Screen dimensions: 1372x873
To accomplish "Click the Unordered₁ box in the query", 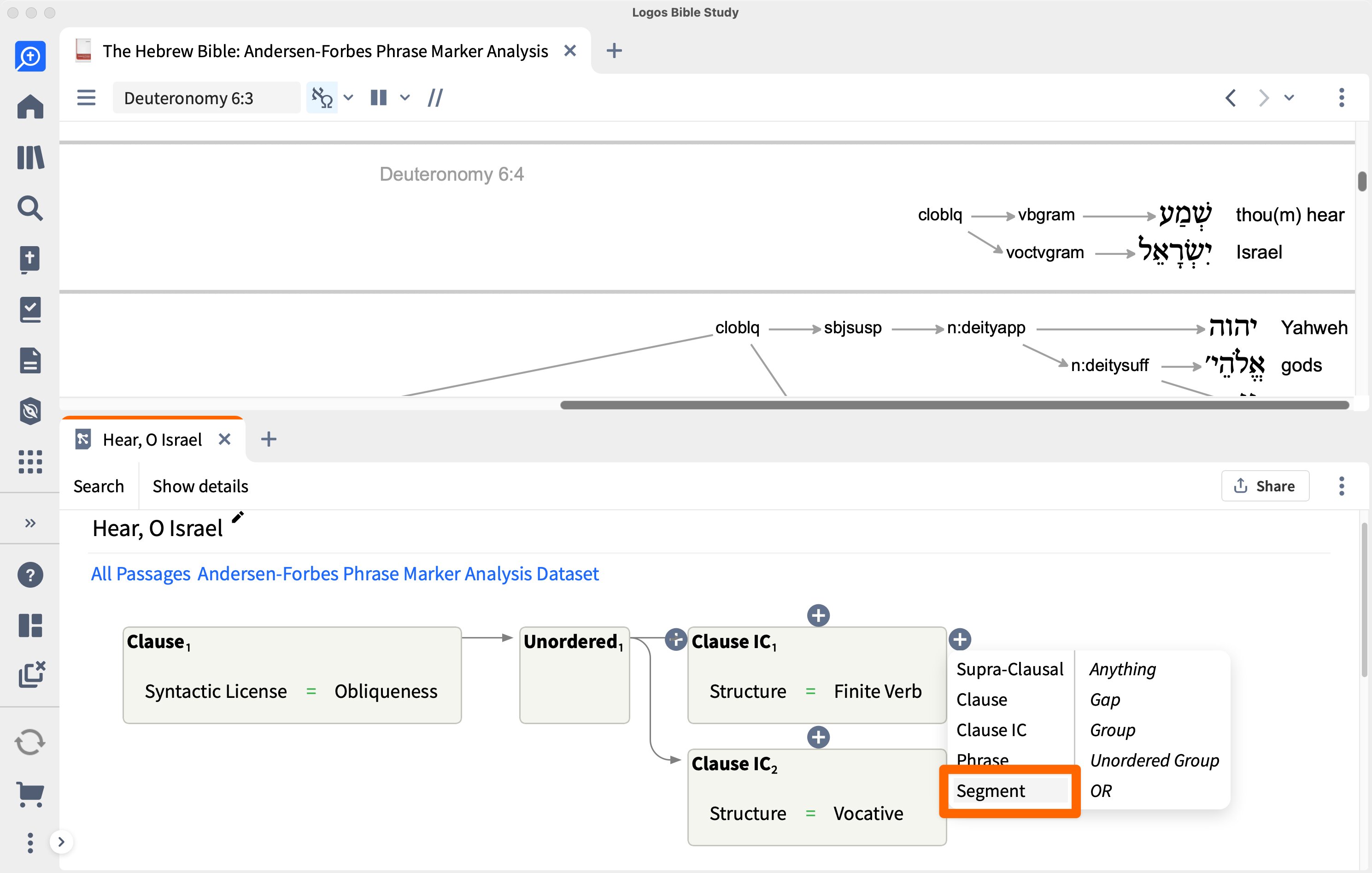I will (x=575, y=675).
